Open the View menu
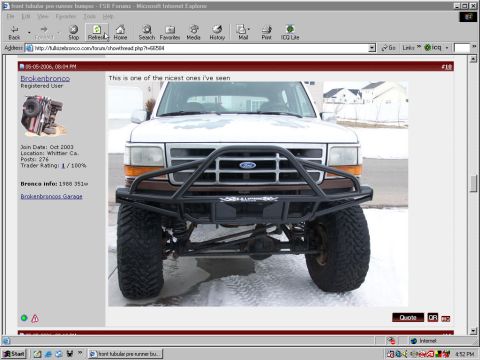480x360 pixels. pos(43,16)
